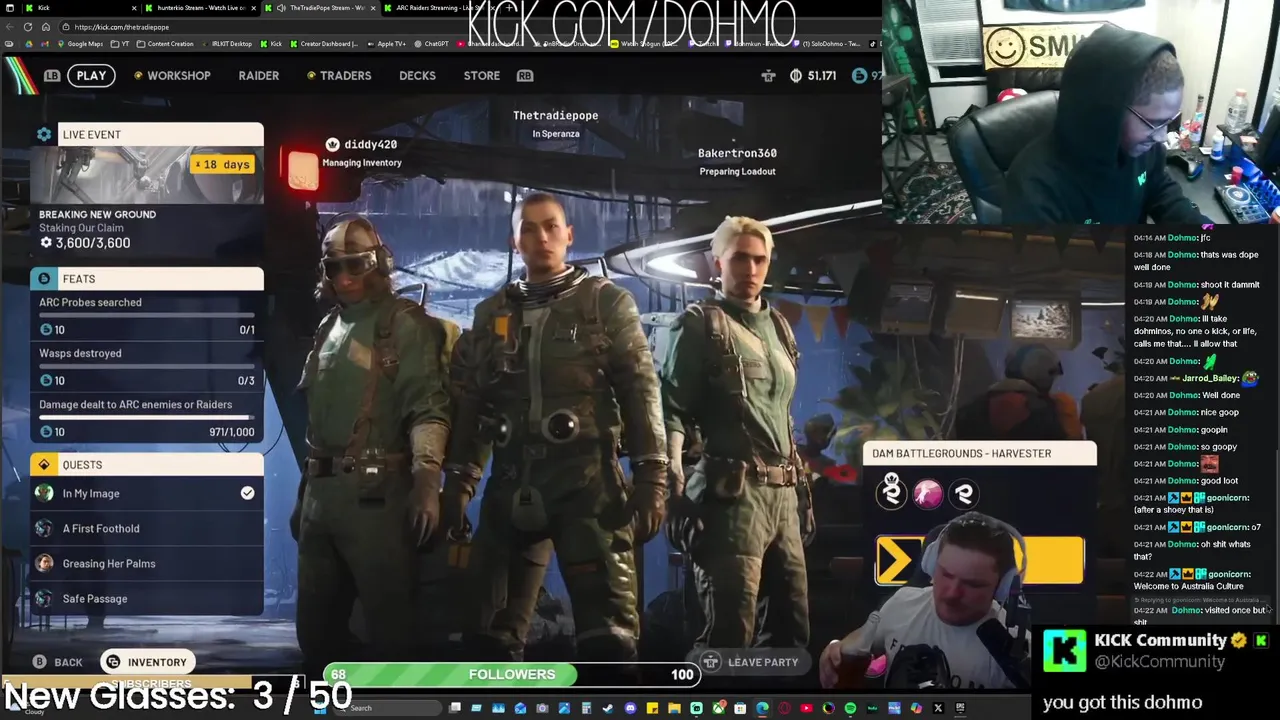Screen dimensions: 1280x720
Task: Click the third map condition icon
Action: tap(964, 493)
